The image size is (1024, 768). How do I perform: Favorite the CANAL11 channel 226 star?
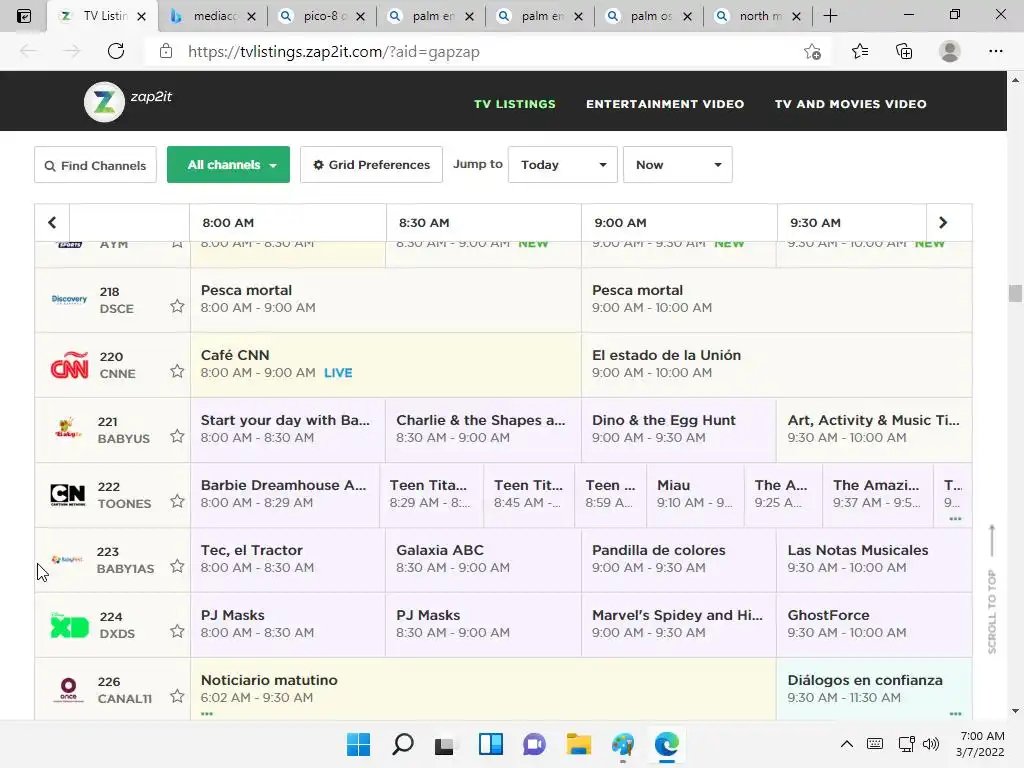(177, 696)
